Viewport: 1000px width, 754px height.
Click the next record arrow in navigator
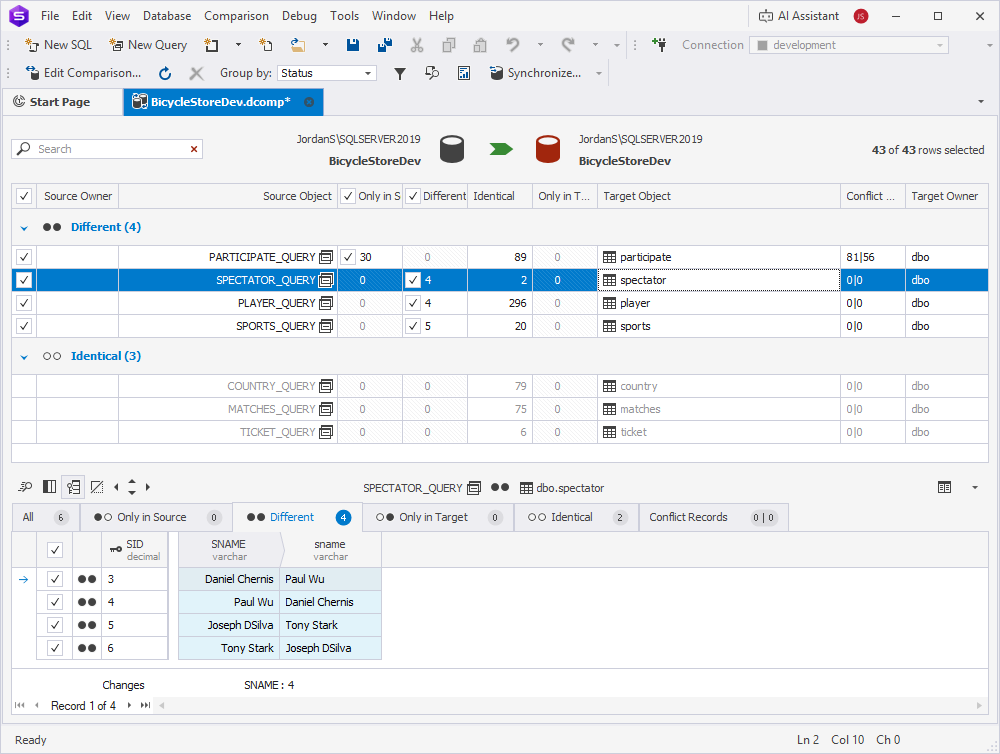[x=130, y=705]
